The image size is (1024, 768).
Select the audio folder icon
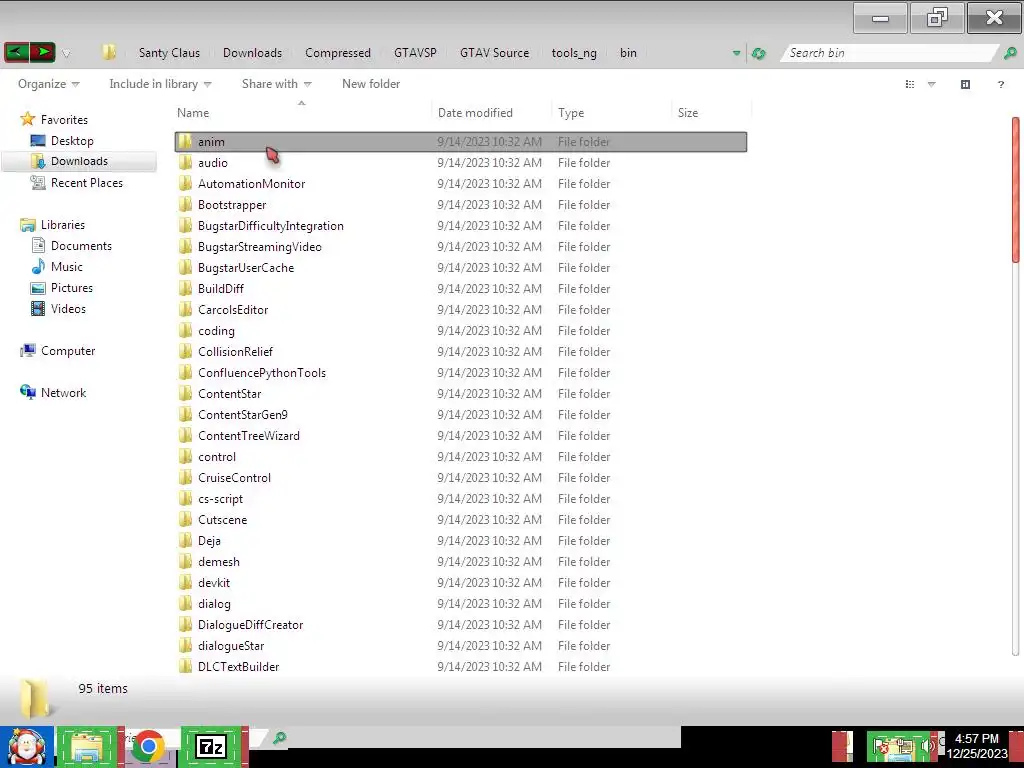(185, 163)
